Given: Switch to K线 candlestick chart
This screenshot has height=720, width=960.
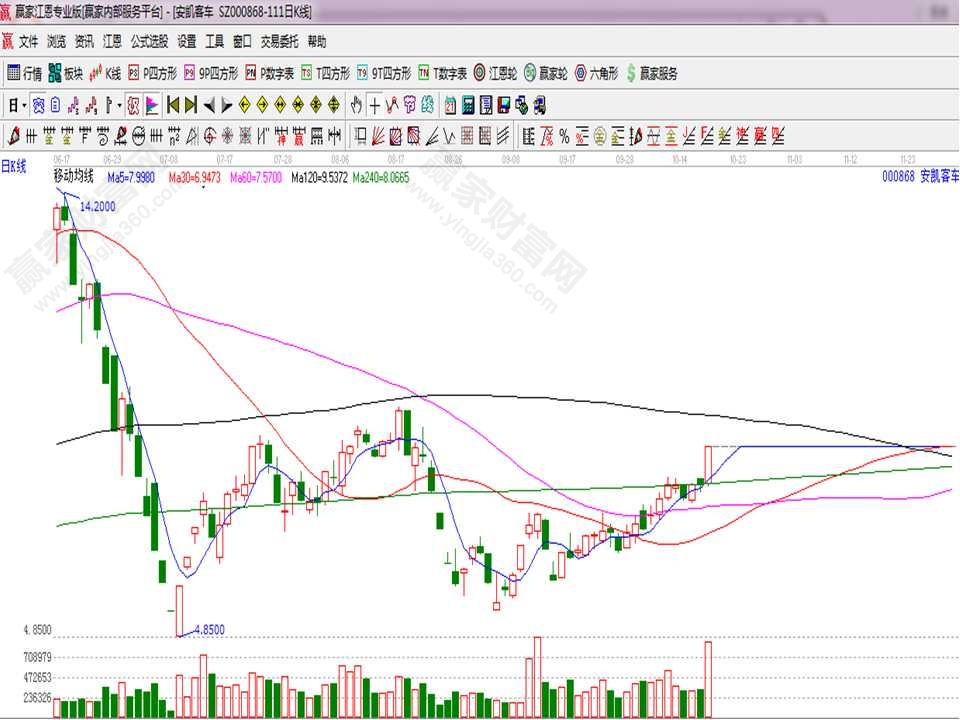Looking at the screenshot, I should pos(105,73).
